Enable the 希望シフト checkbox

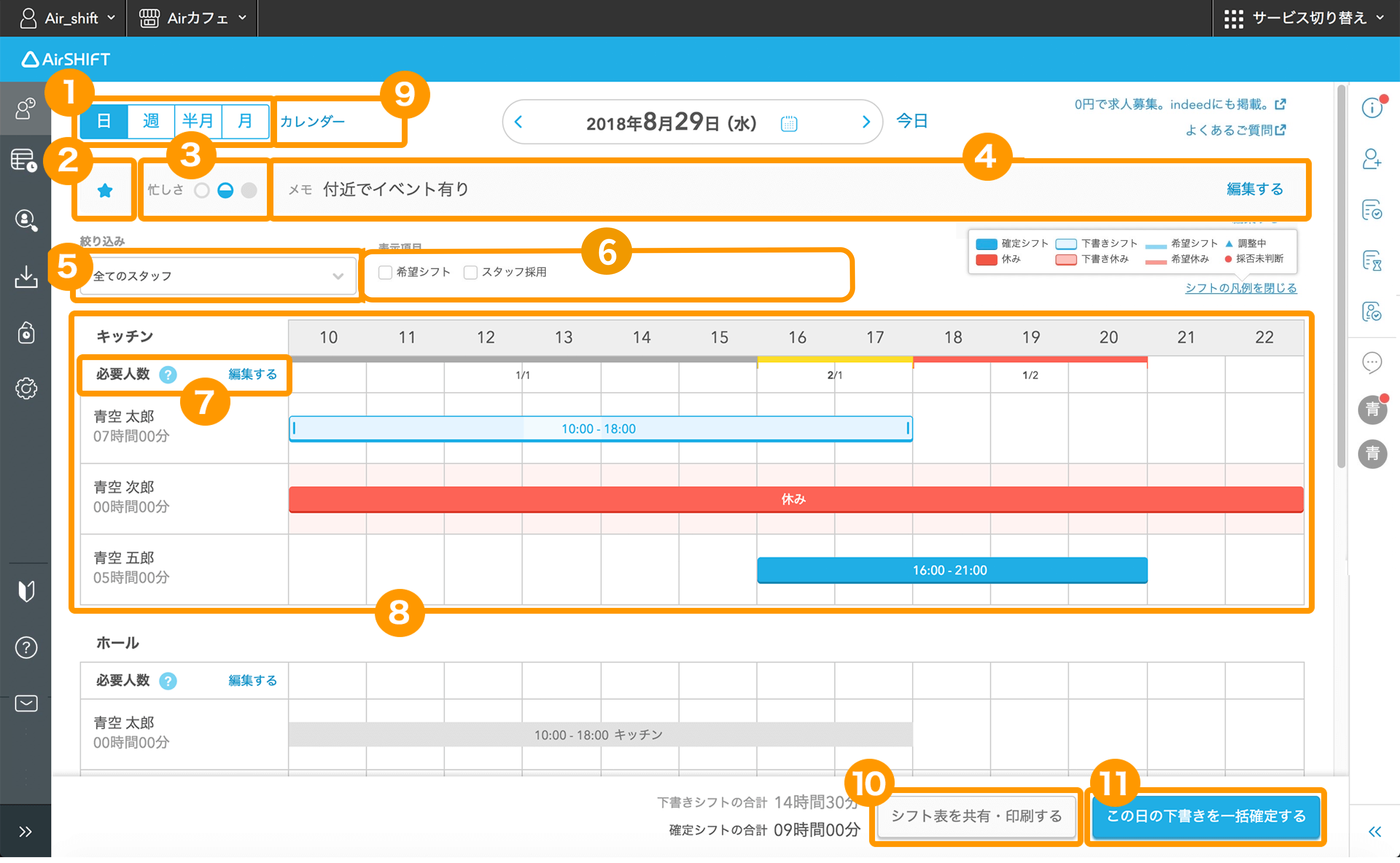(385, 273)
